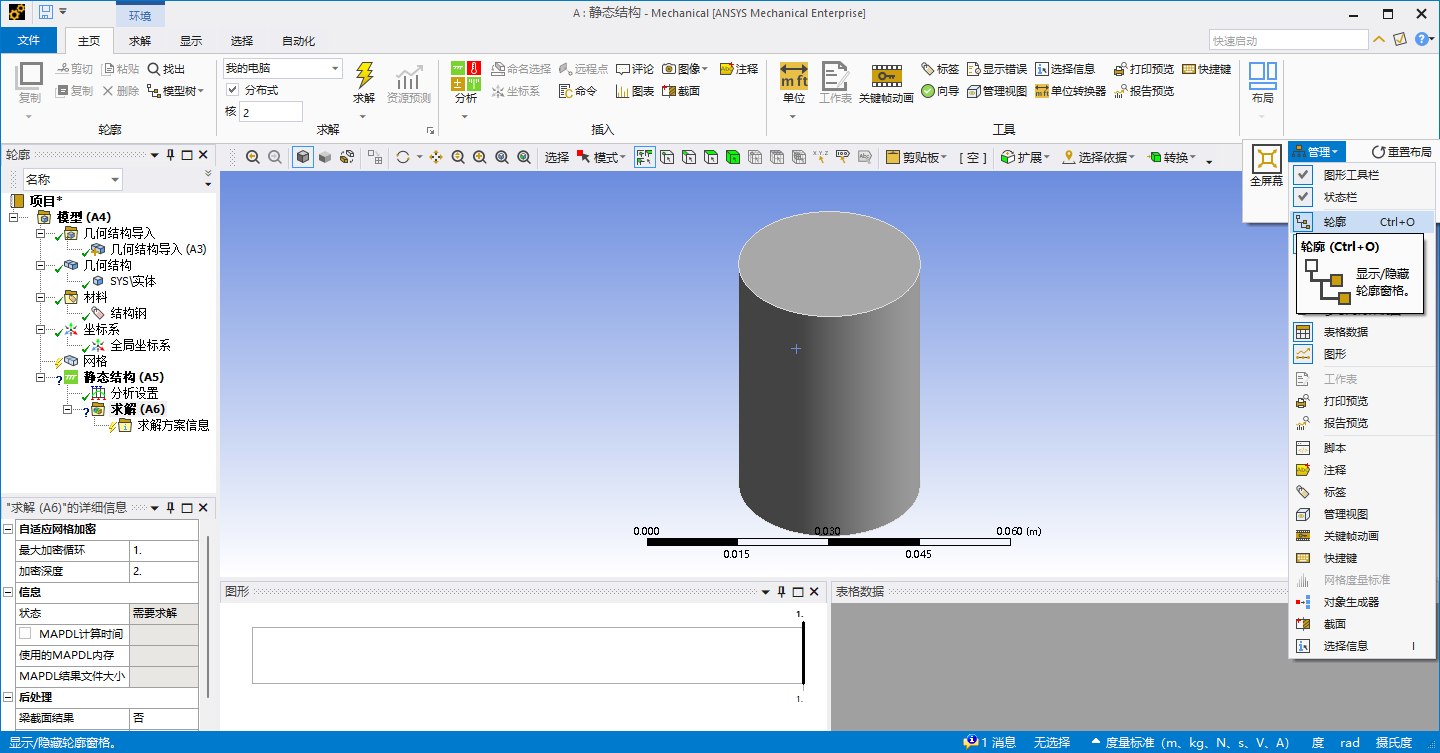Open the Mode dropdown in the toolbar
1440x753 pixels.
click(602, 157)
